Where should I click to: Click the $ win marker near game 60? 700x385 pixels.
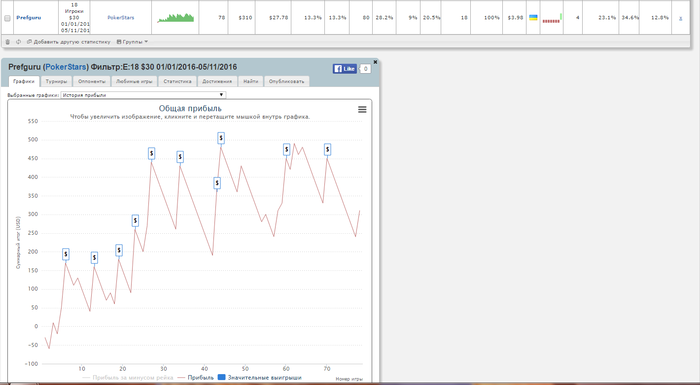point(287,150)
